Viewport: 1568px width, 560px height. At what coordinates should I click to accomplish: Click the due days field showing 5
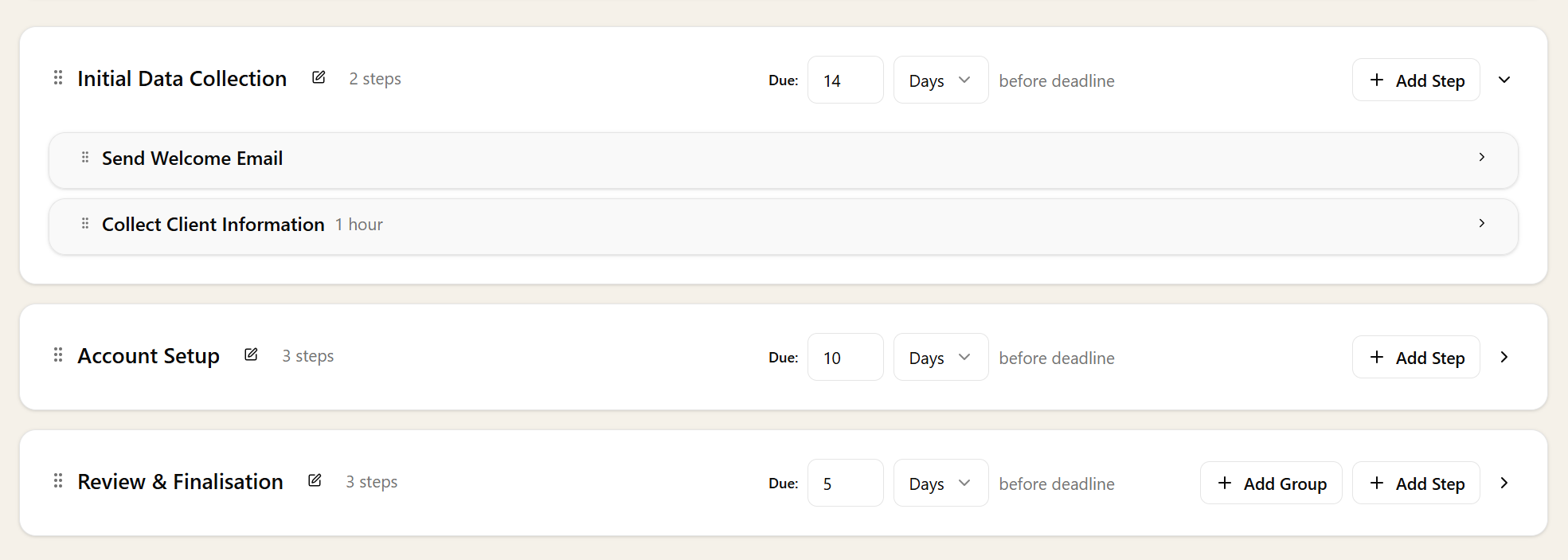pos(845,483)
